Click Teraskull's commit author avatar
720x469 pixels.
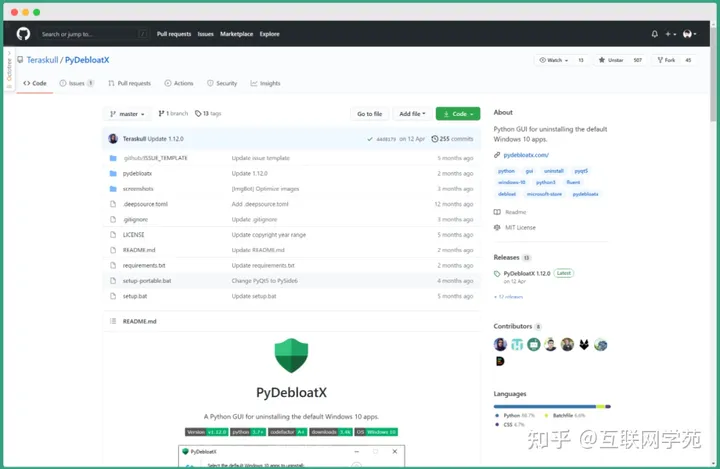[x=113, y=139]
